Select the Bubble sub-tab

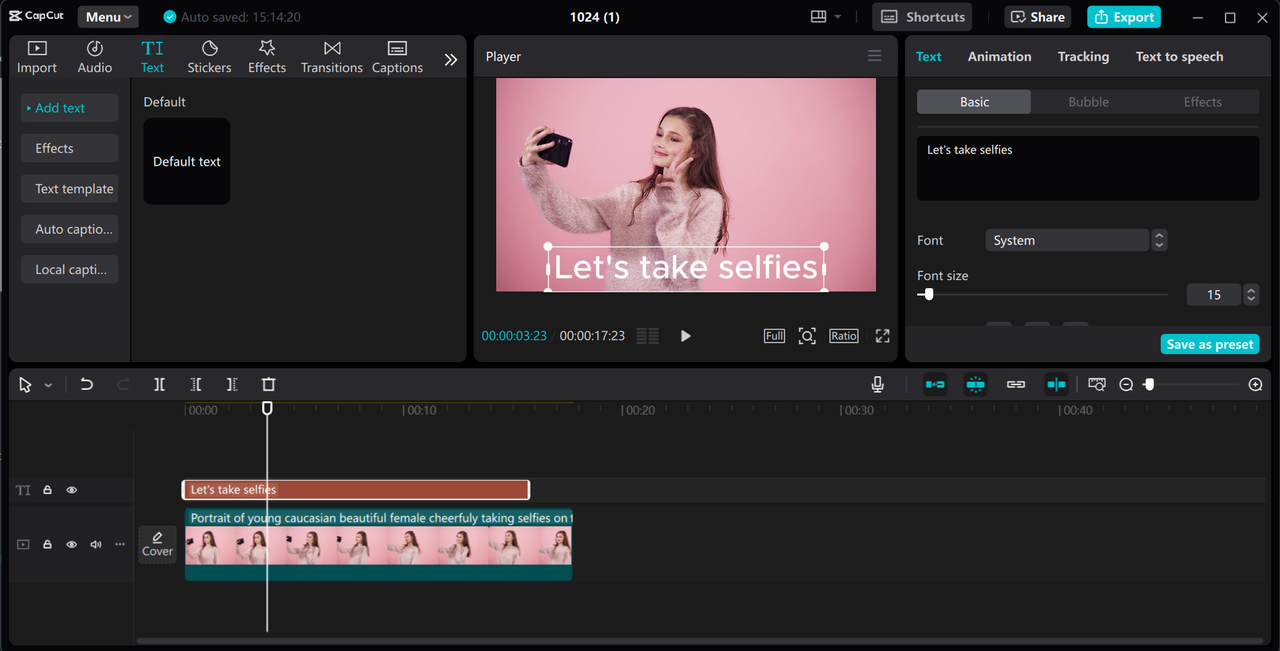[1088, 102]
